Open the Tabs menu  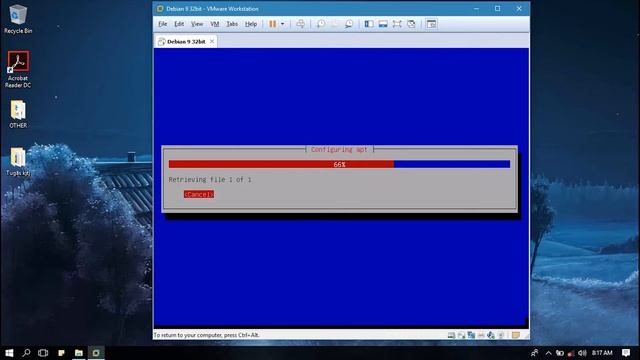232,24
